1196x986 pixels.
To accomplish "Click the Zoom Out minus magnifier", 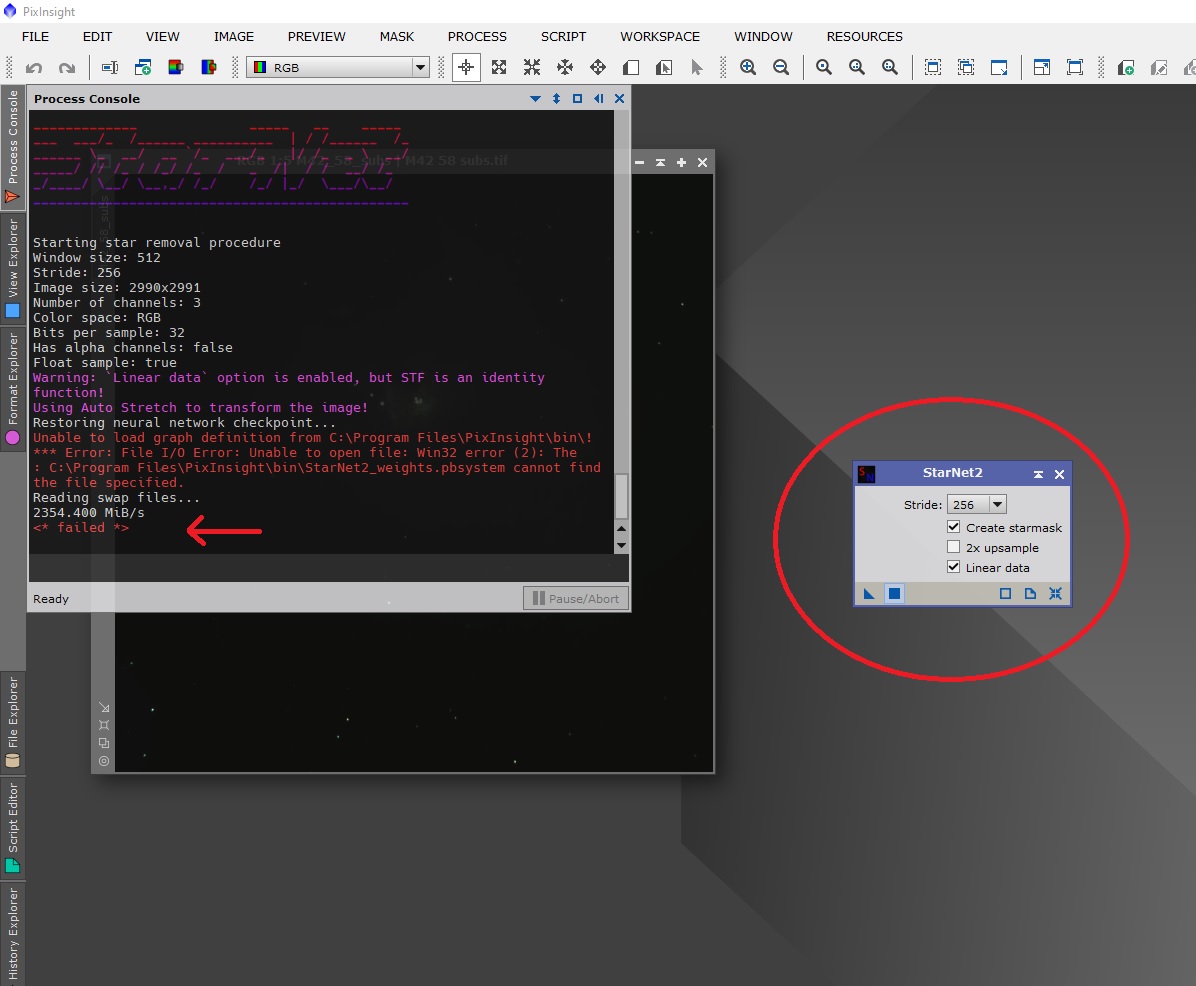I will (x=781, y=68).
